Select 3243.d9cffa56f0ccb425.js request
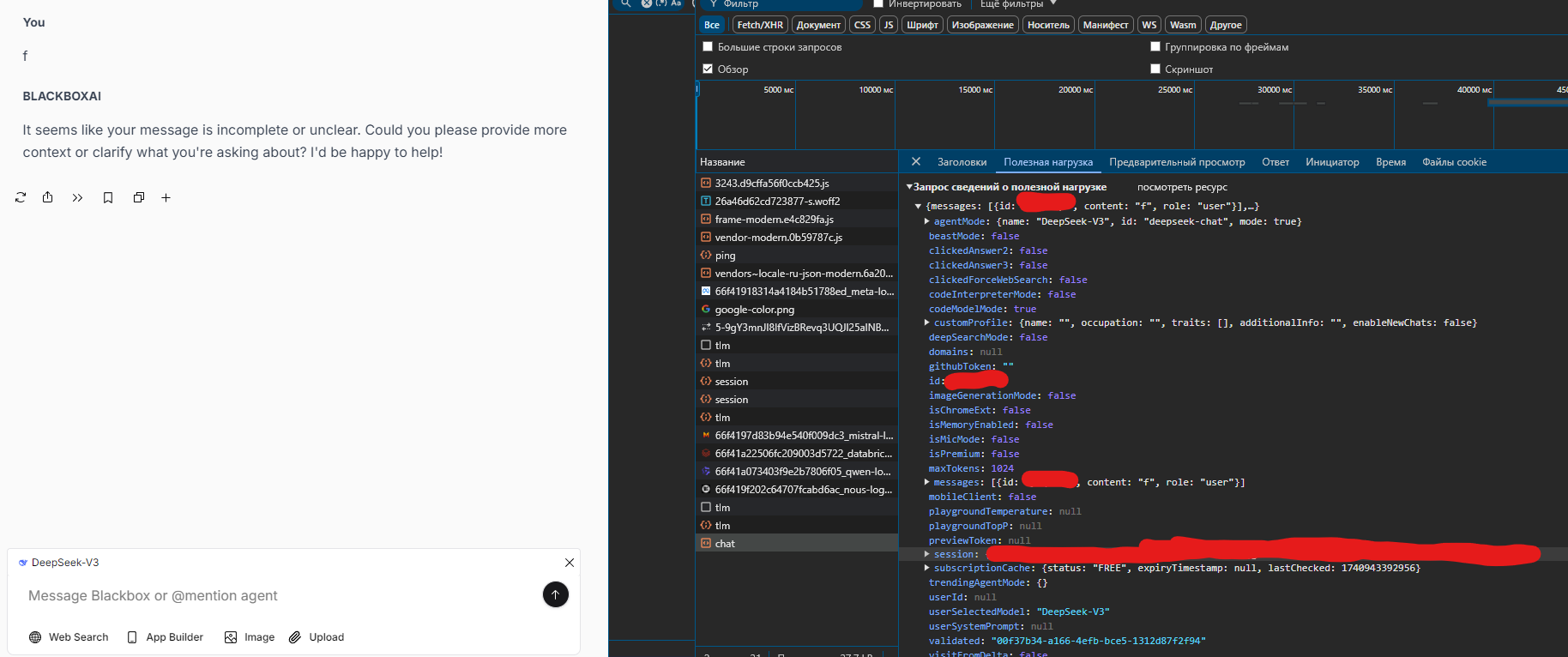 tap(797, 183)
